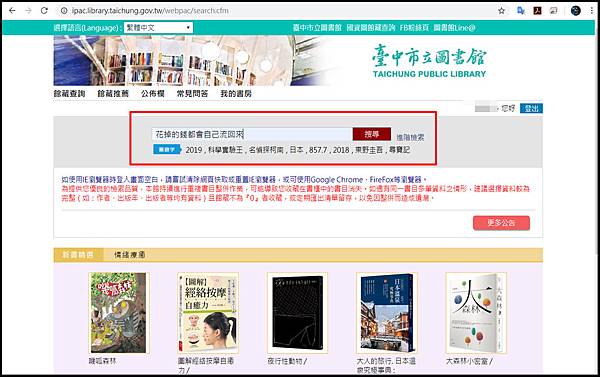Image resolution: width=600 pixels, height=377 pixels.
Task: Switch to the 新書精選 tab
Action: pyautogui.click(x=78, y=255)
